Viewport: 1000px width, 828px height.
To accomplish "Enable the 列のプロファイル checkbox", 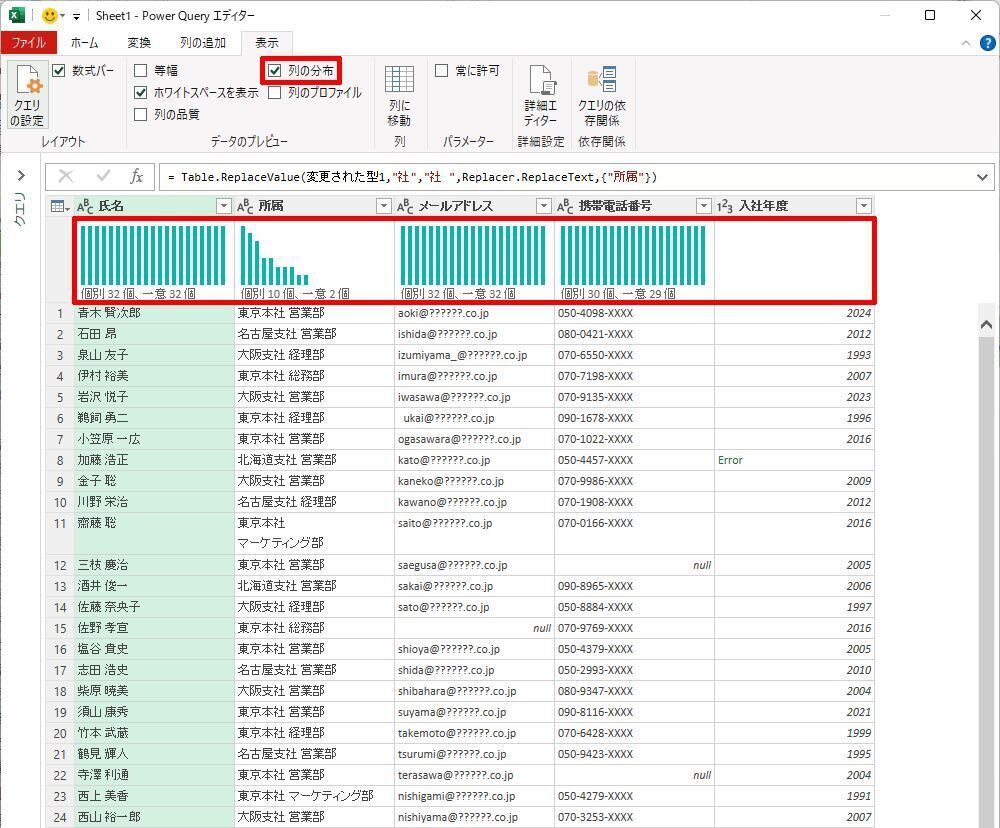I will click(275, 92).
